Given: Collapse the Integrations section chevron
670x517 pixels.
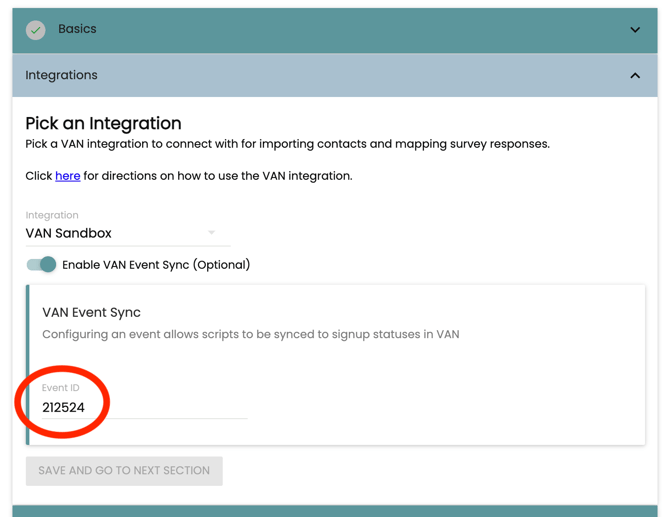Looking at the screenshot, I should (x=635, y=76).
